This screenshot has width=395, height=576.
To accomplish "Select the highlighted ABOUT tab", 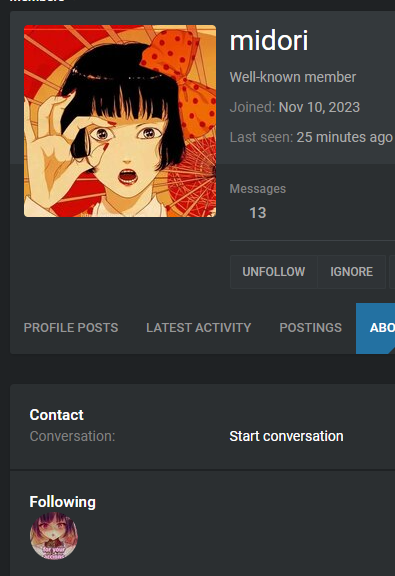I will click(376, 328).
